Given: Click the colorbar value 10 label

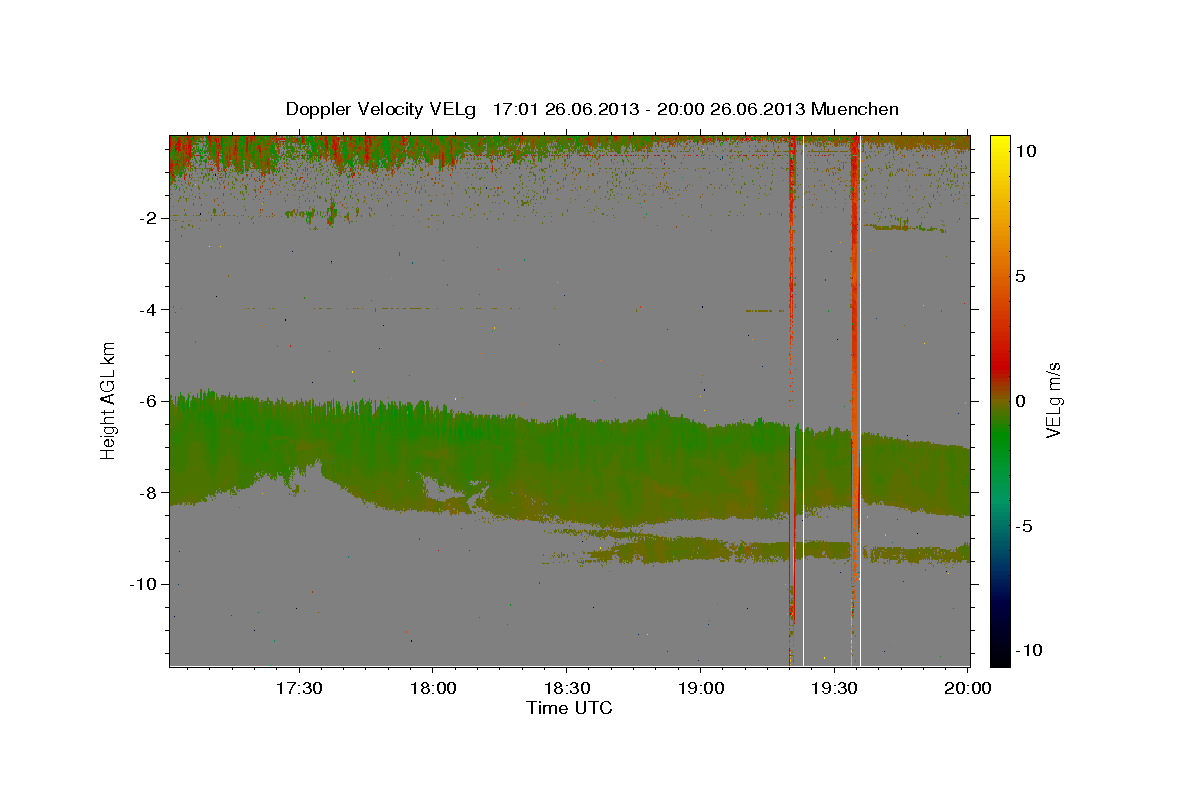Looking at the screenshot, I should click(1026, 150).
